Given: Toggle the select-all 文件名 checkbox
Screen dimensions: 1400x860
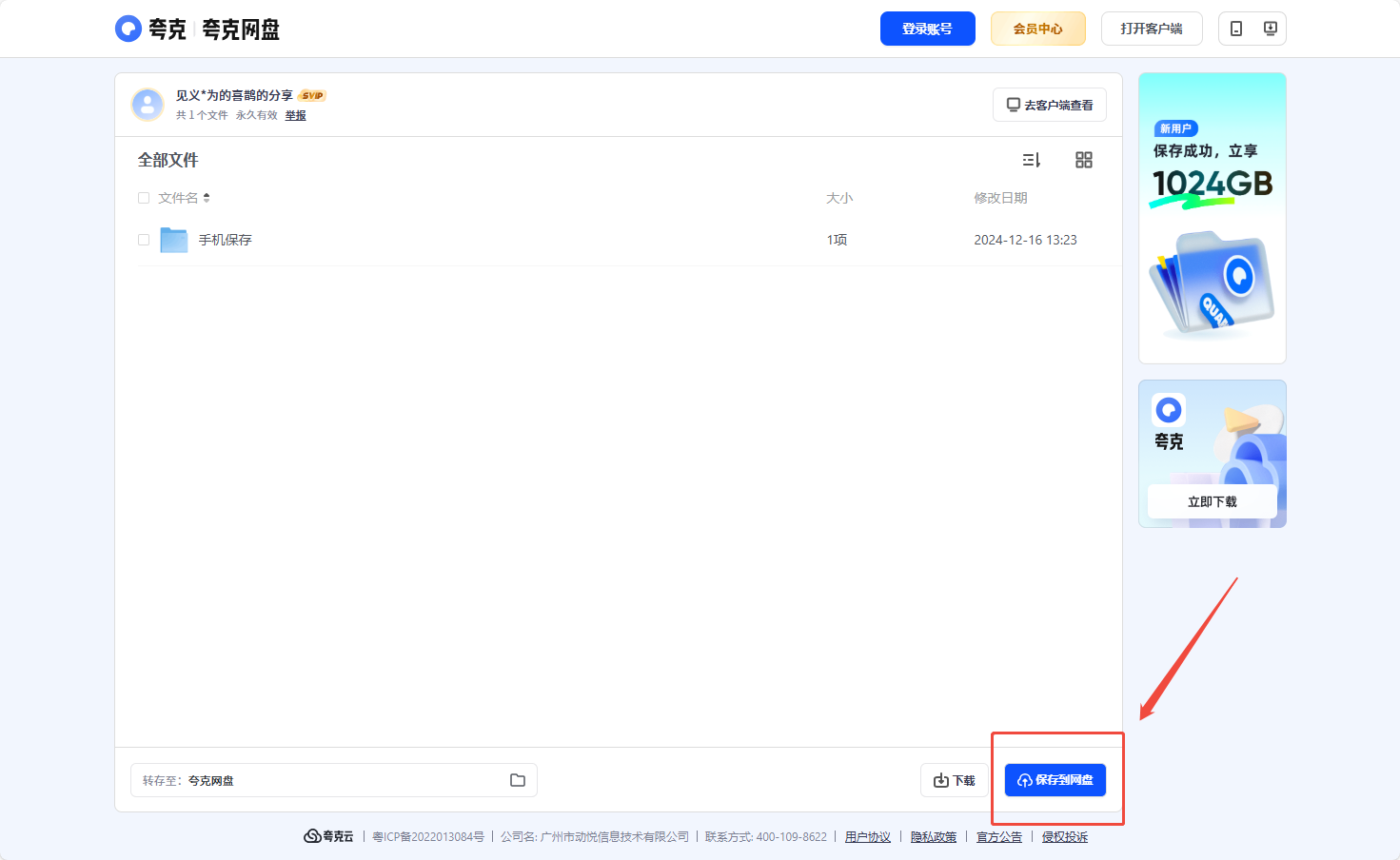Looking at the screenshot, I should pyautogui.click(x=144, y=198).
